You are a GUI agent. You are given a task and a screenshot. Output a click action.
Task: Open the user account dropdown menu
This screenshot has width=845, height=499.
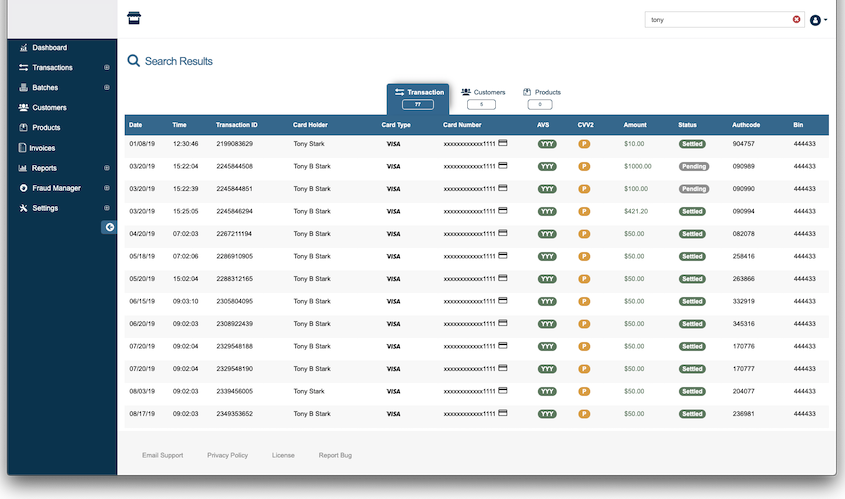818,20
